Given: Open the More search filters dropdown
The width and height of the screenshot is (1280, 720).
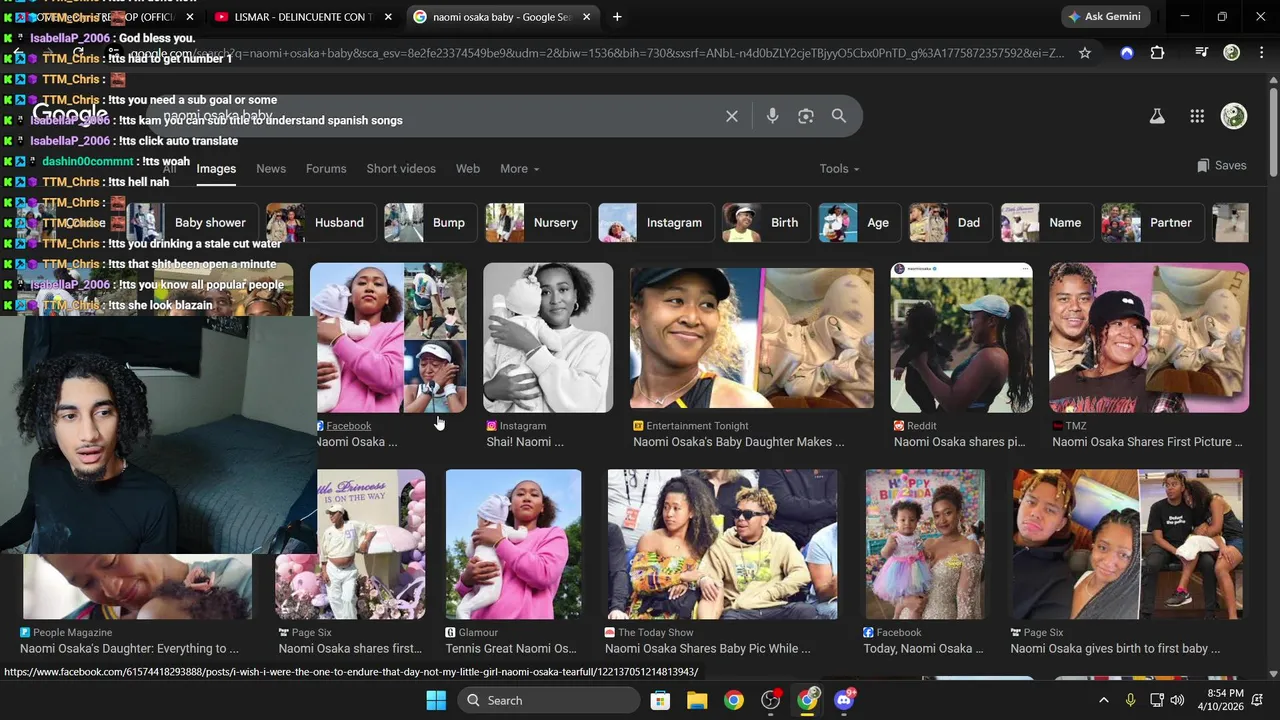Looking at the screenshot, I should coord(519,169).
